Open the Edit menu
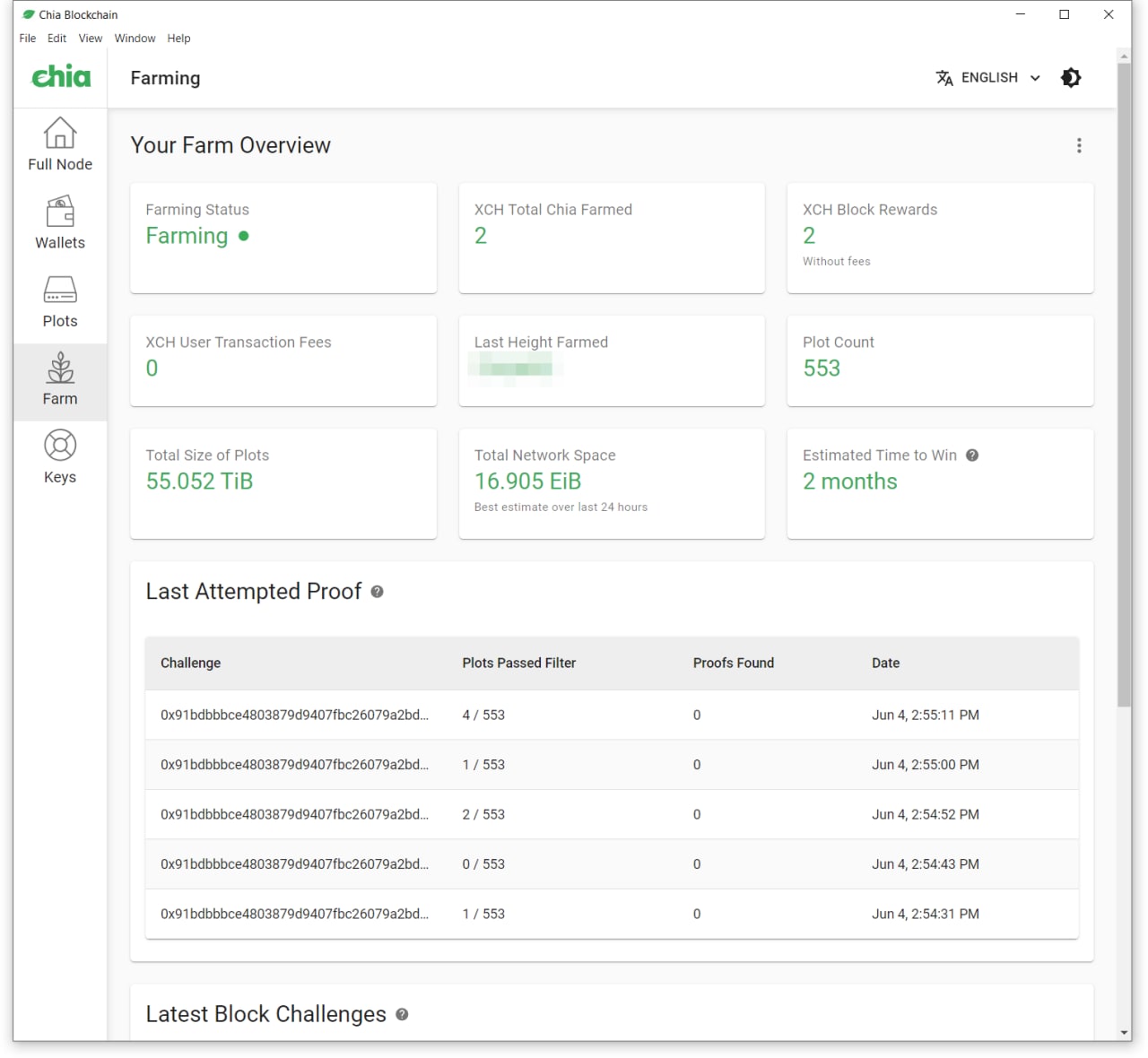This screenshot has height=1058, width=1148. point(57,39)
